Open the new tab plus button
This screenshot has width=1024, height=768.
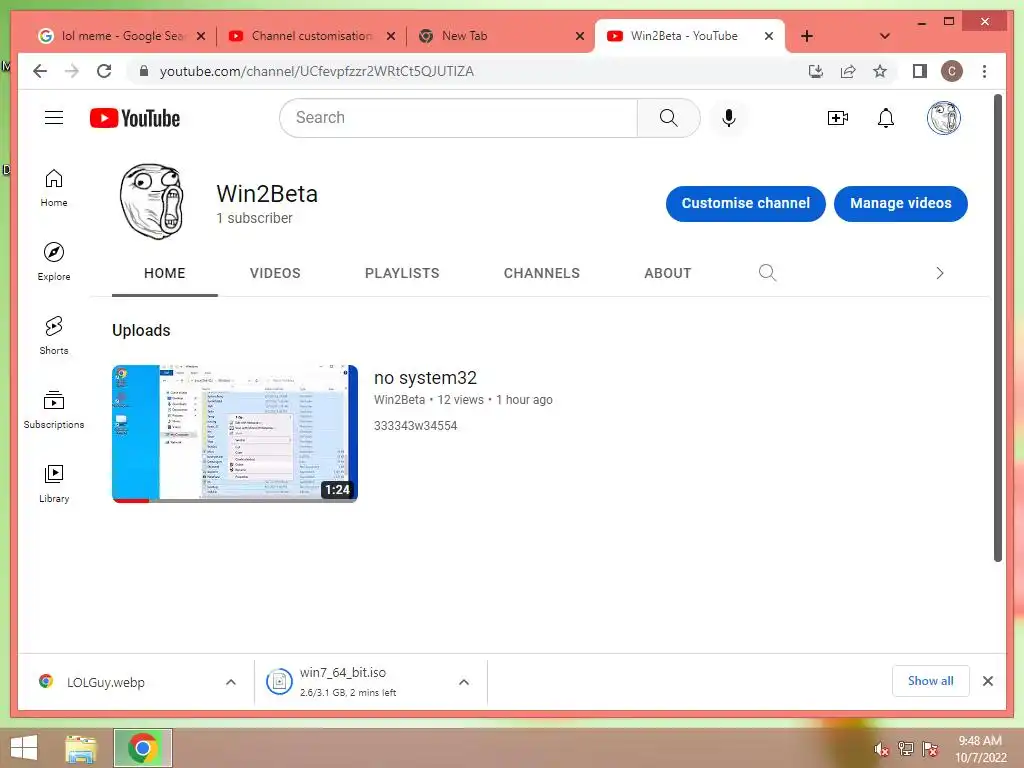tap(807, 36)
